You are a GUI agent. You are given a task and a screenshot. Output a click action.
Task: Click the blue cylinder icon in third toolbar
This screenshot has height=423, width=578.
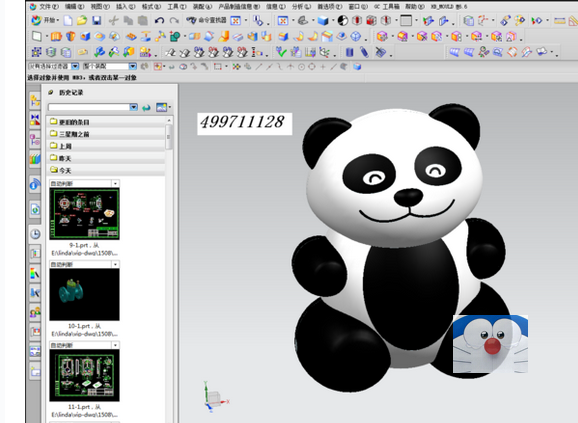[x=349, y=52]
